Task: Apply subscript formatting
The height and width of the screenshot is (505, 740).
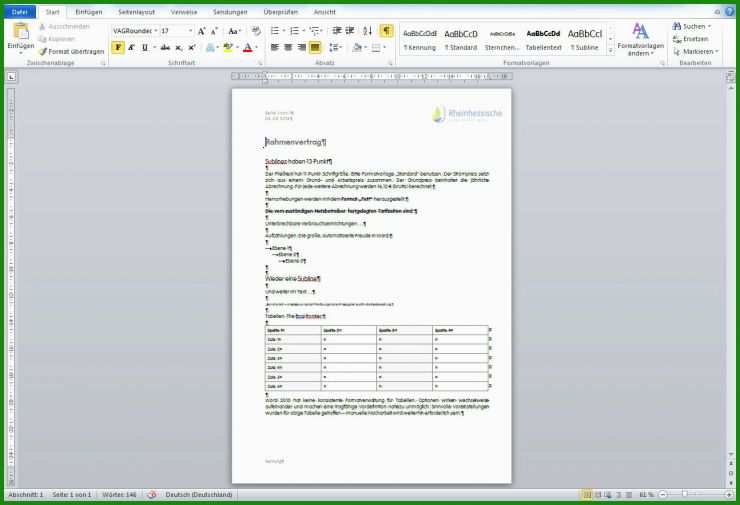Action: click(178, 48)
